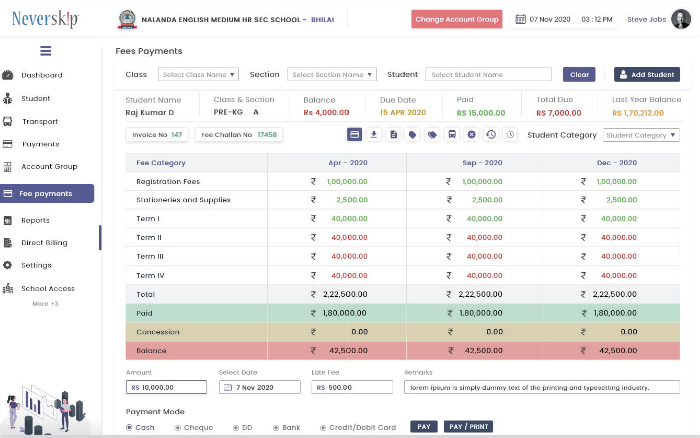
Task: Select the Fee payments sidebar item
Action: tap(47, 193)
